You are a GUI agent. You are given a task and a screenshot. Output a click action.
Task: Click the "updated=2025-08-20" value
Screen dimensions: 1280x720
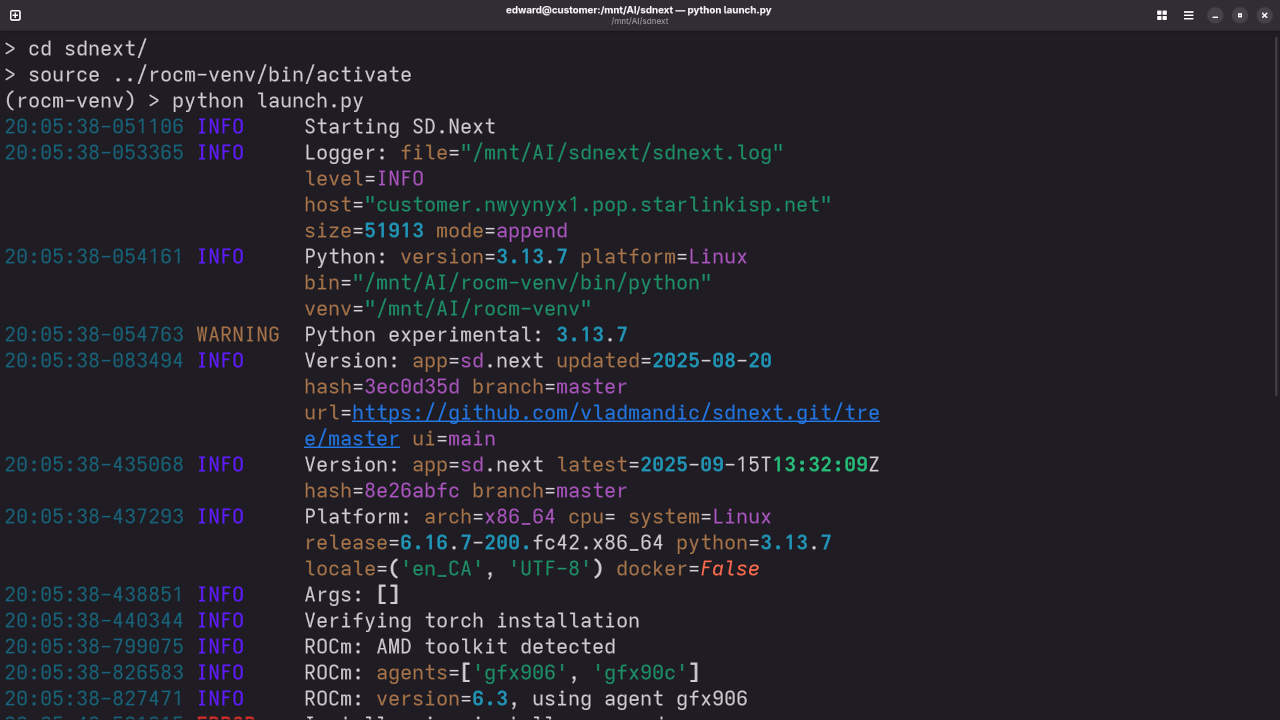click(664, 361)
